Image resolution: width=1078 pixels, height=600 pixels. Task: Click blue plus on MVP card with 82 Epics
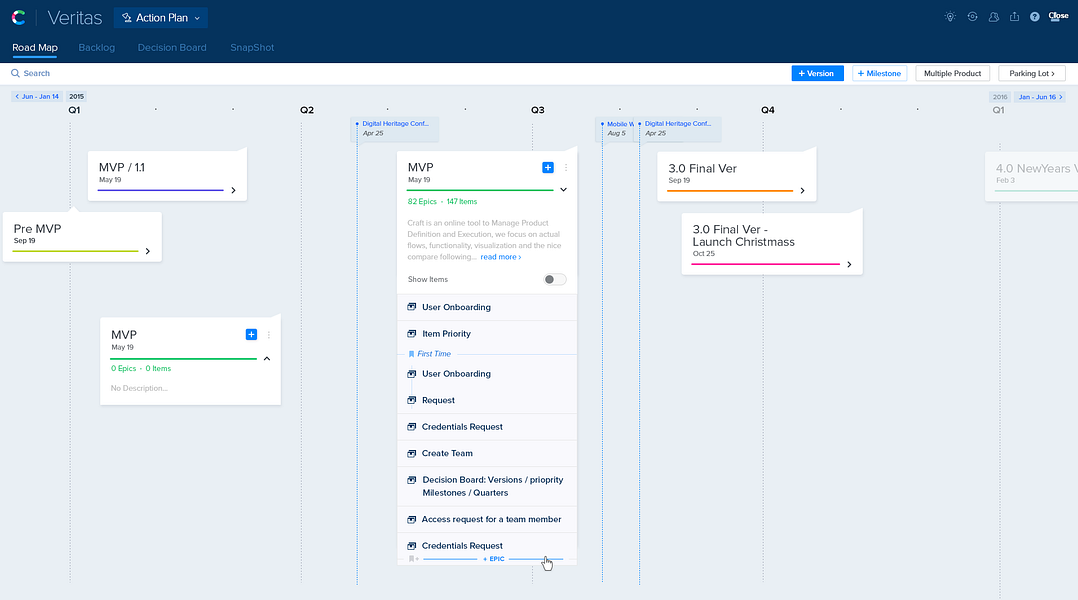coord(548,168)
